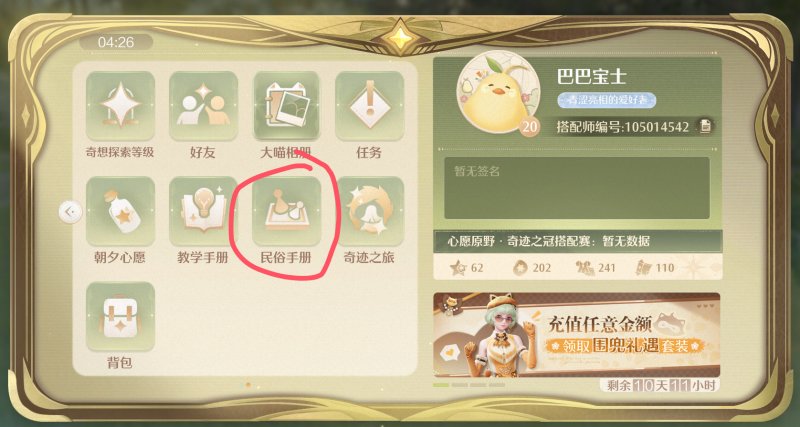Open 奇迹之旅 journey icon
800x427 pixels.
[x=369, y=211]
